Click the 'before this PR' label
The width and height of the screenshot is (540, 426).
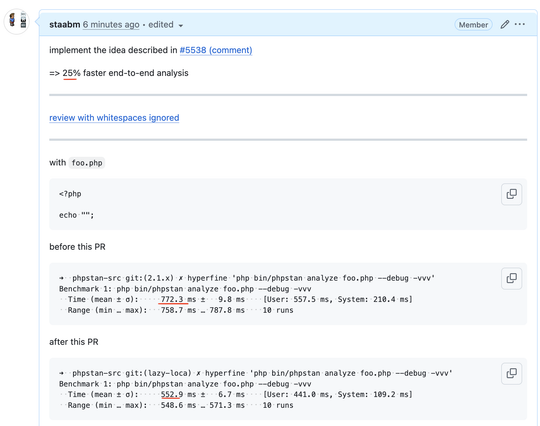[77, 247]
